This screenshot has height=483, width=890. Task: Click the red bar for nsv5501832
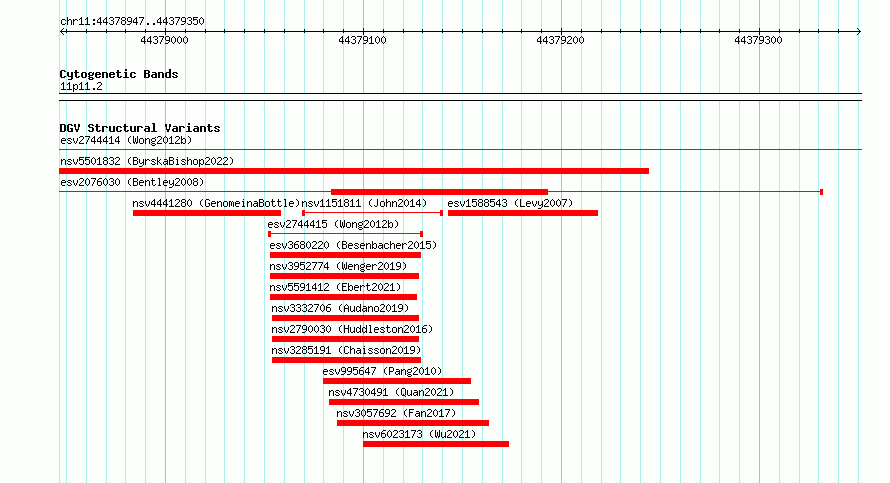click(x=354, y=171)
